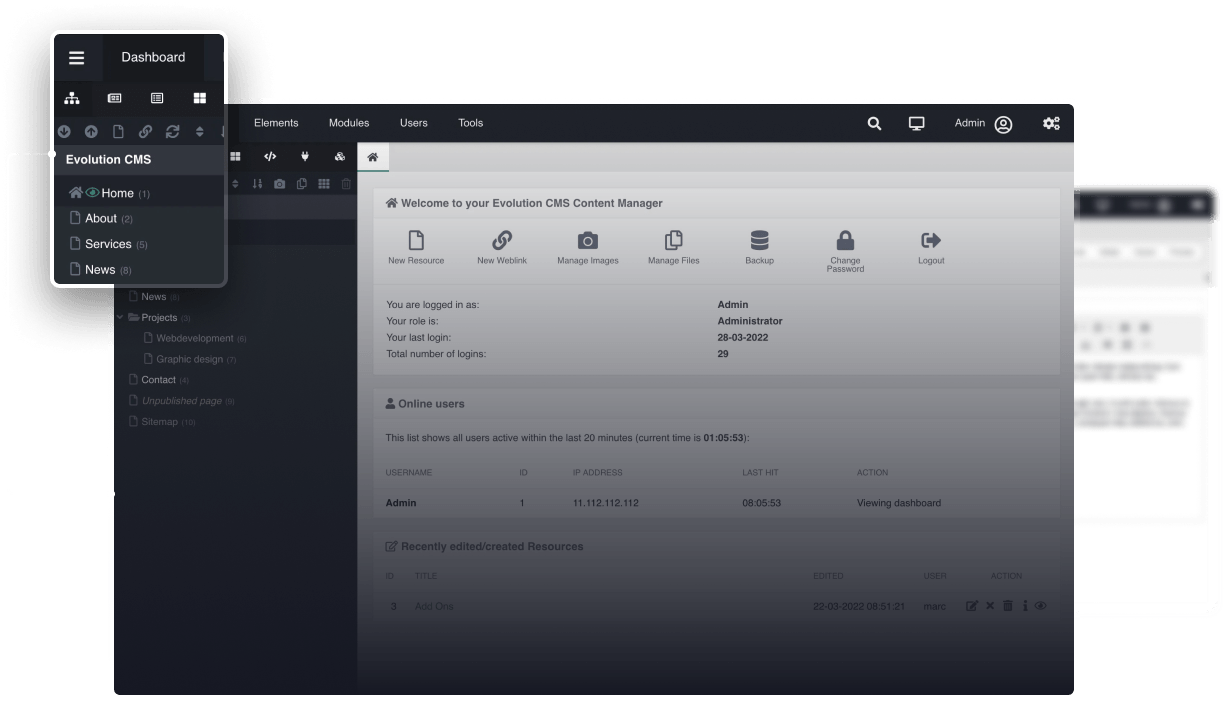Select the Services (5) tree item
Viewport: 1226px width, 701px height.
tap(109, 244)
